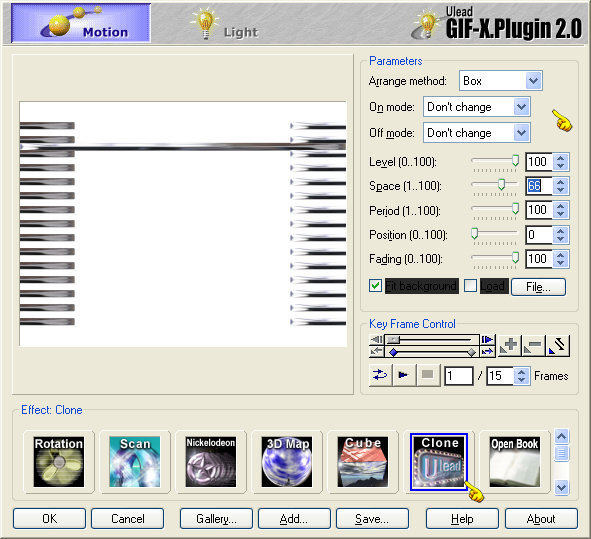
Task: Pick the Cube effect
Action: click(x=363, y=462)
